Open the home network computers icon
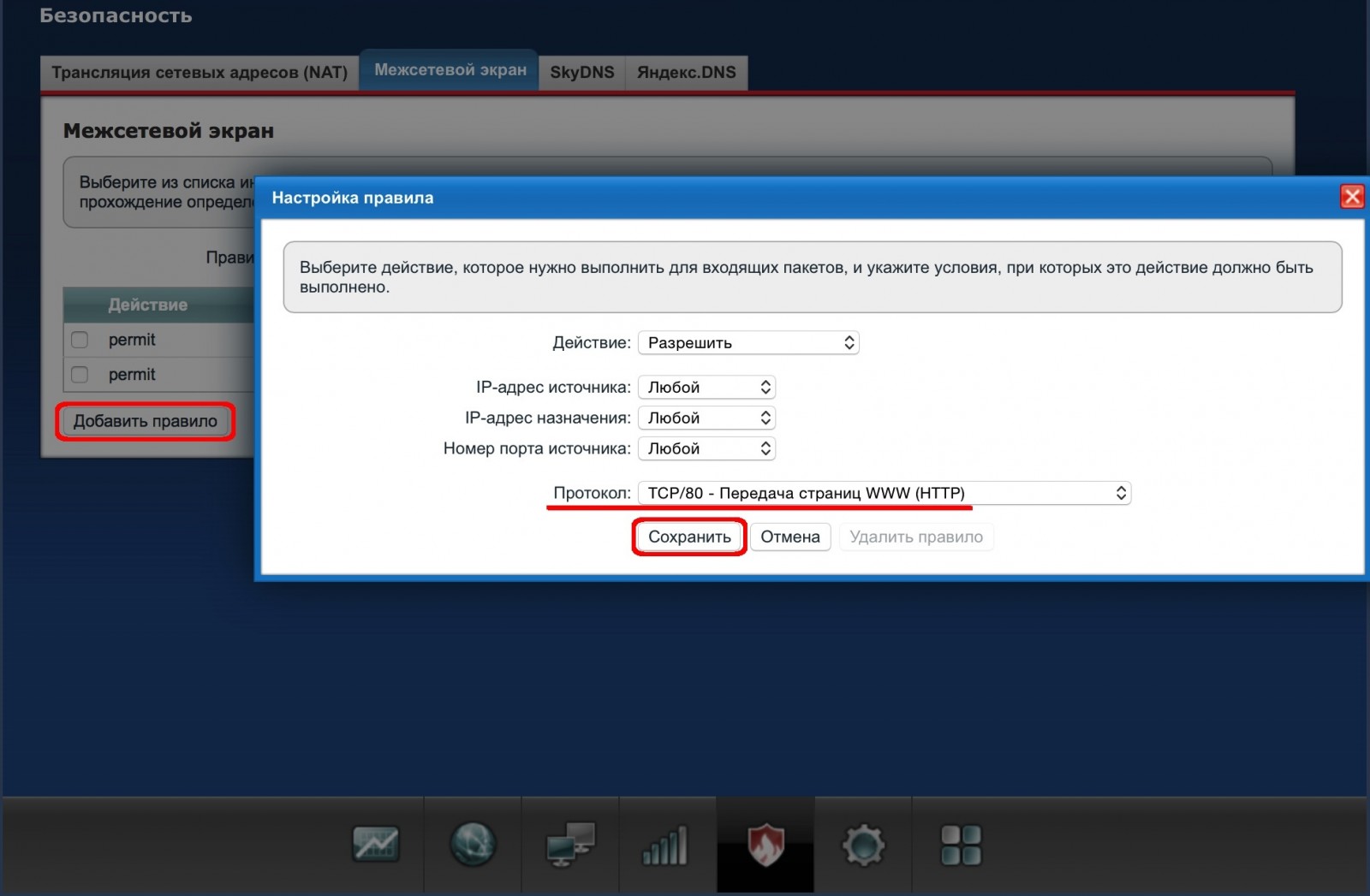This screenshot has width=1370, height=896. click(571, 845)
